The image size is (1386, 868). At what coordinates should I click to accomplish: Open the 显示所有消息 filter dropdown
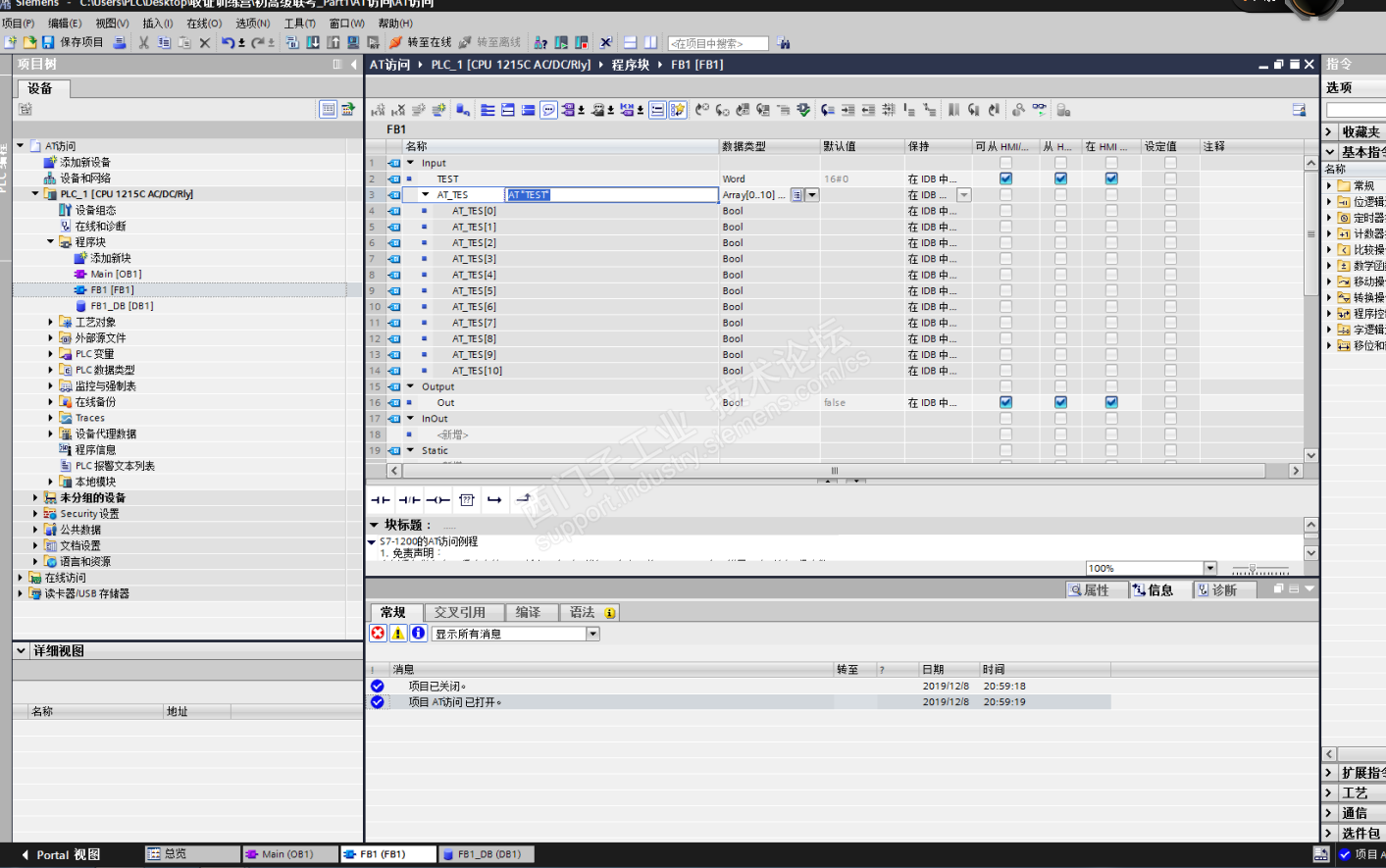point(592,634)
